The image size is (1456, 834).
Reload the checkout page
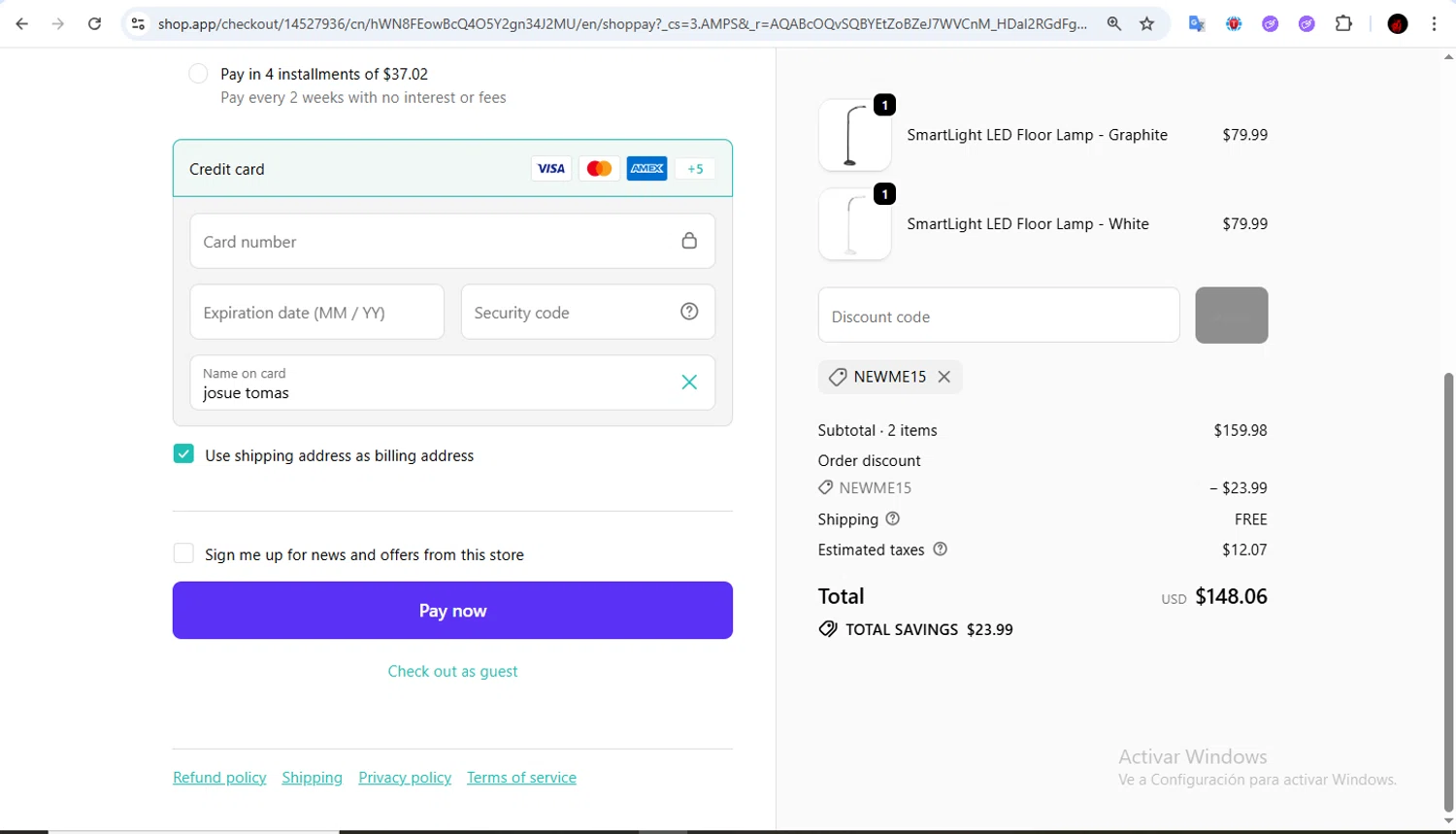pyautogui.click(x=94, y=24)
